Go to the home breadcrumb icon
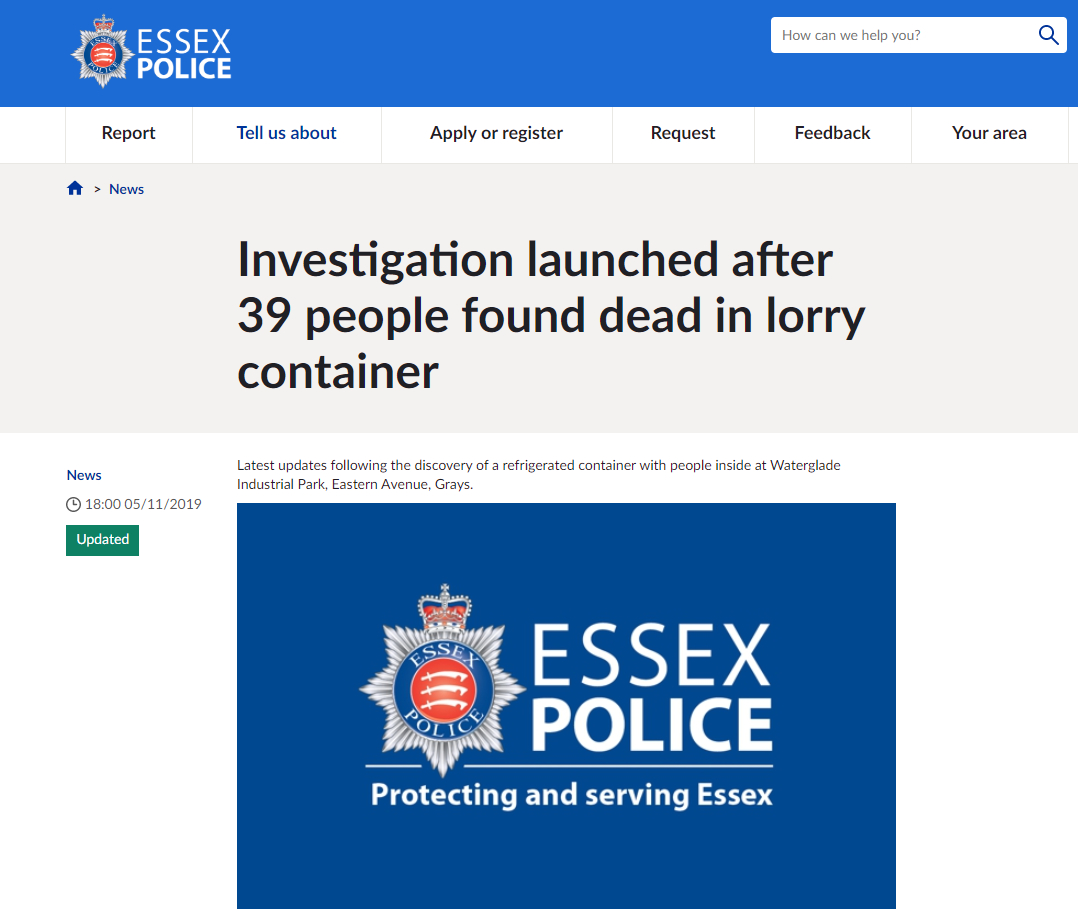 pyautogui.click(x=75, y=188)
